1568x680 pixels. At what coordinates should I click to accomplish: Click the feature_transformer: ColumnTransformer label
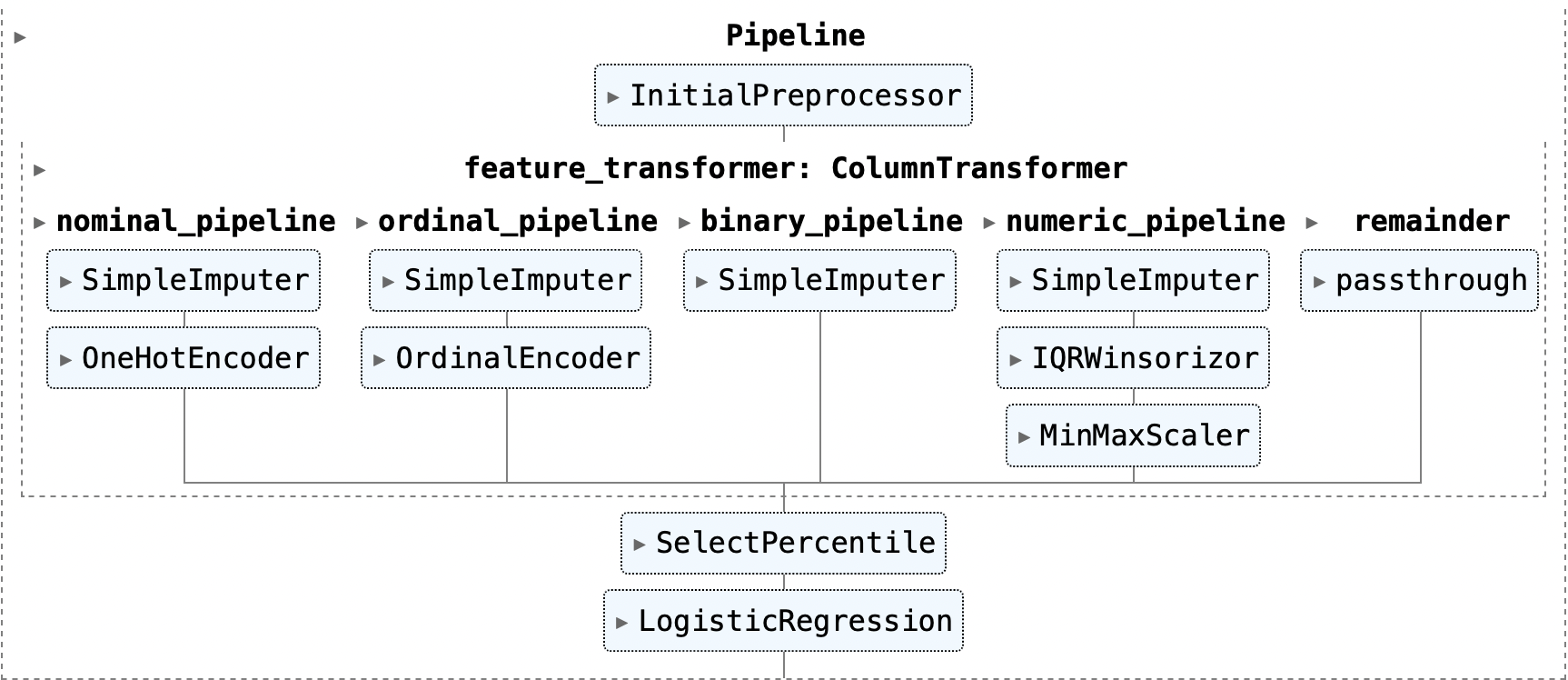pos(796,169)
